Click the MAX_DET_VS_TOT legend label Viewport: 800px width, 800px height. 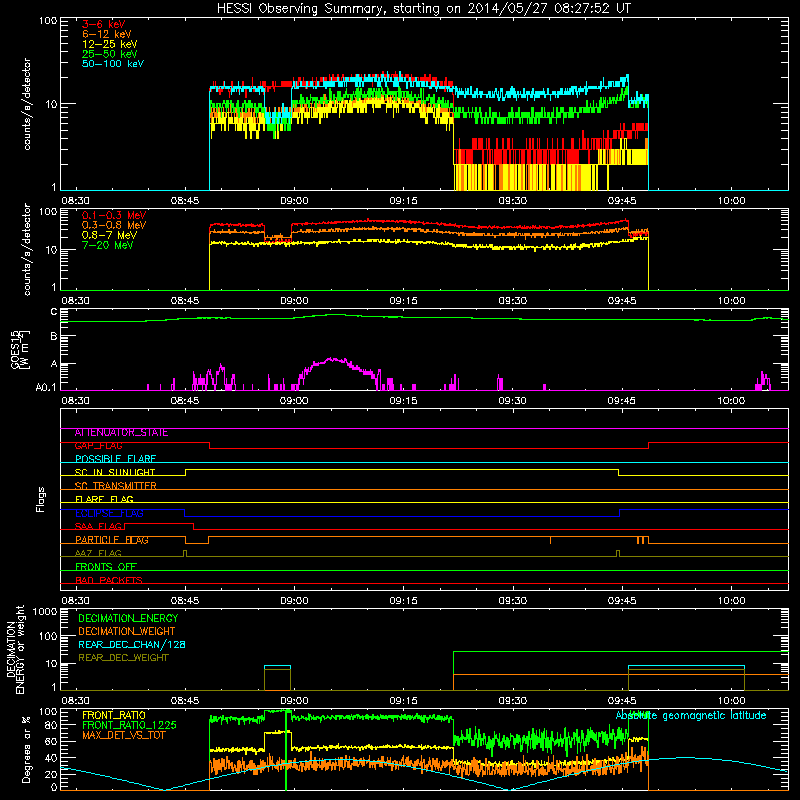pos(124,736)
